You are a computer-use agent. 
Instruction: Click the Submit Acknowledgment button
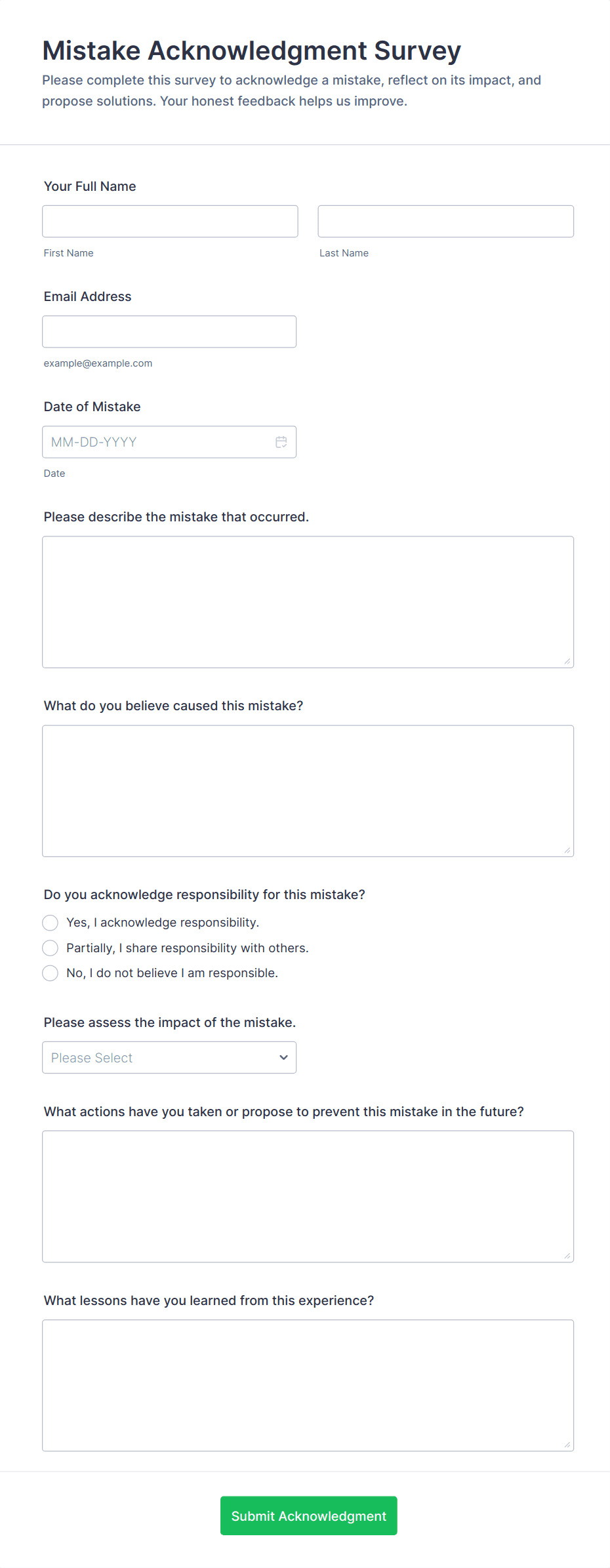coord(308,1516)
